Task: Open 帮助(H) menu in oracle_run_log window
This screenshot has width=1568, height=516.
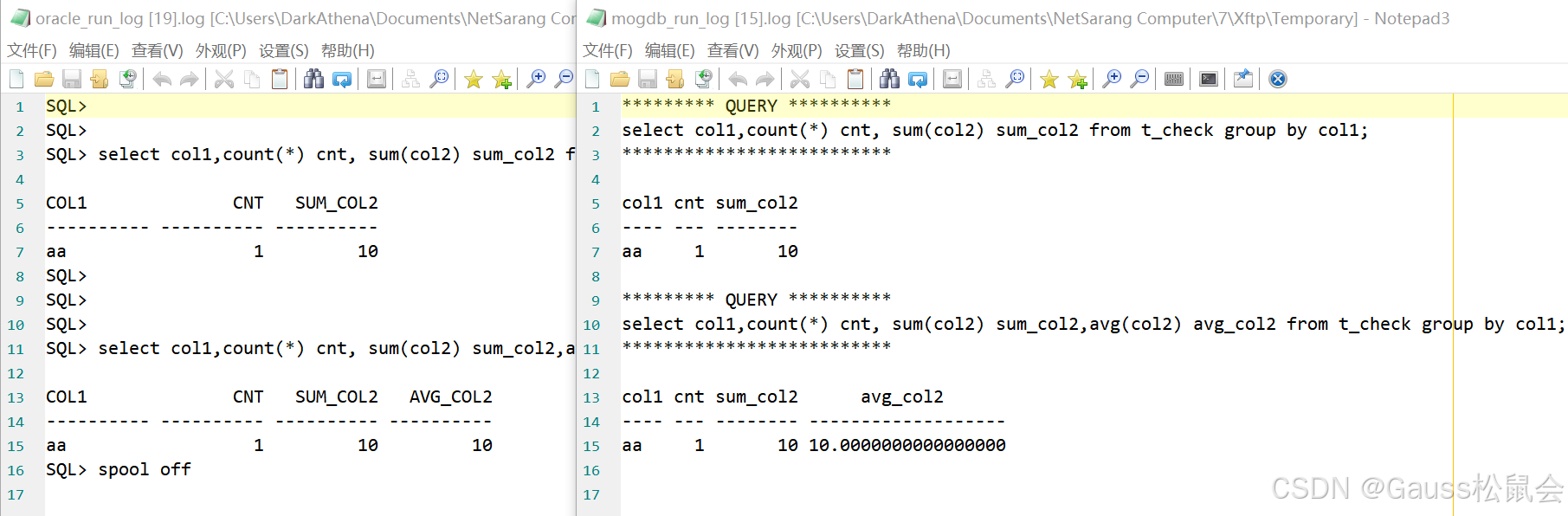Action: point(348,51)
